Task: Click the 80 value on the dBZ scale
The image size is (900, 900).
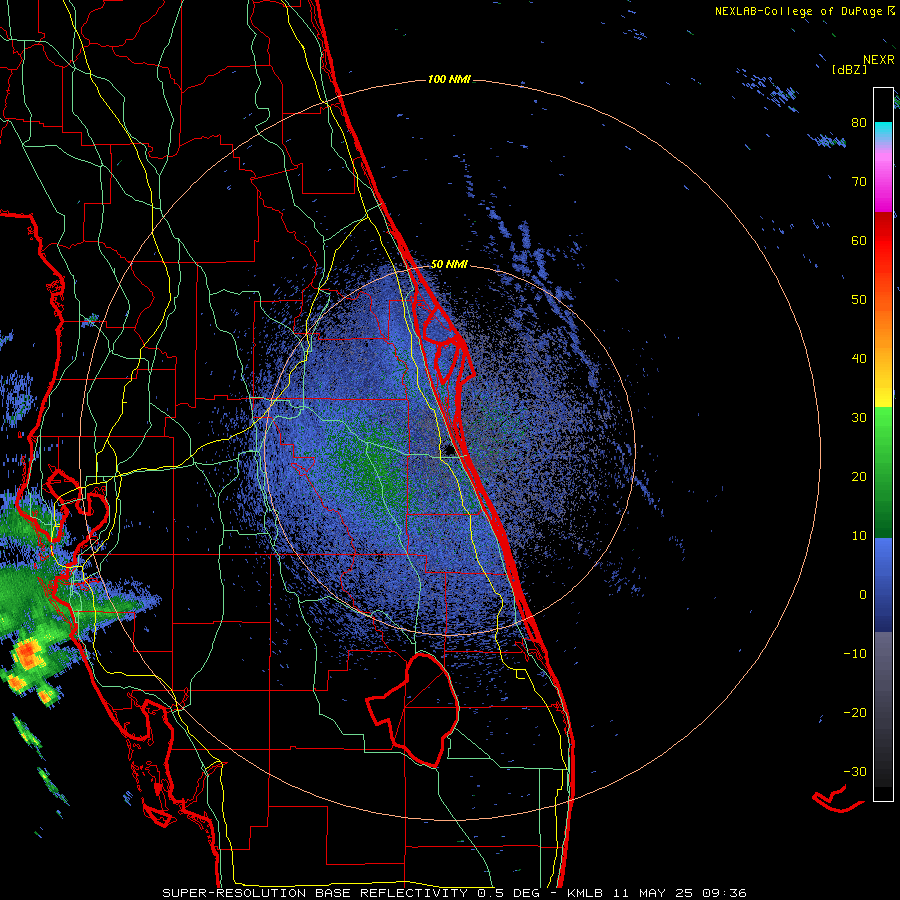Action: pos(859,122)
